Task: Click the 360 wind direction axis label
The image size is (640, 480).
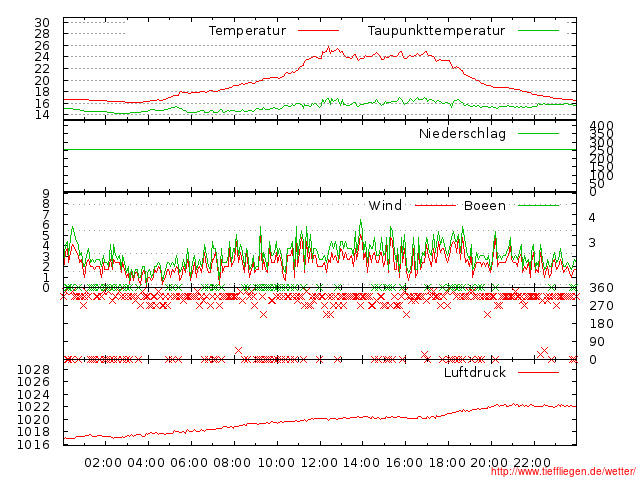Action: [x=601, y=288]
